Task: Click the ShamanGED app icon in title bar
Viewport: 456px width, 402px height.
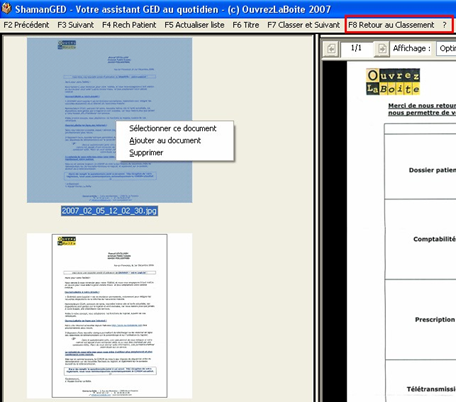Action: pos(6,8)
